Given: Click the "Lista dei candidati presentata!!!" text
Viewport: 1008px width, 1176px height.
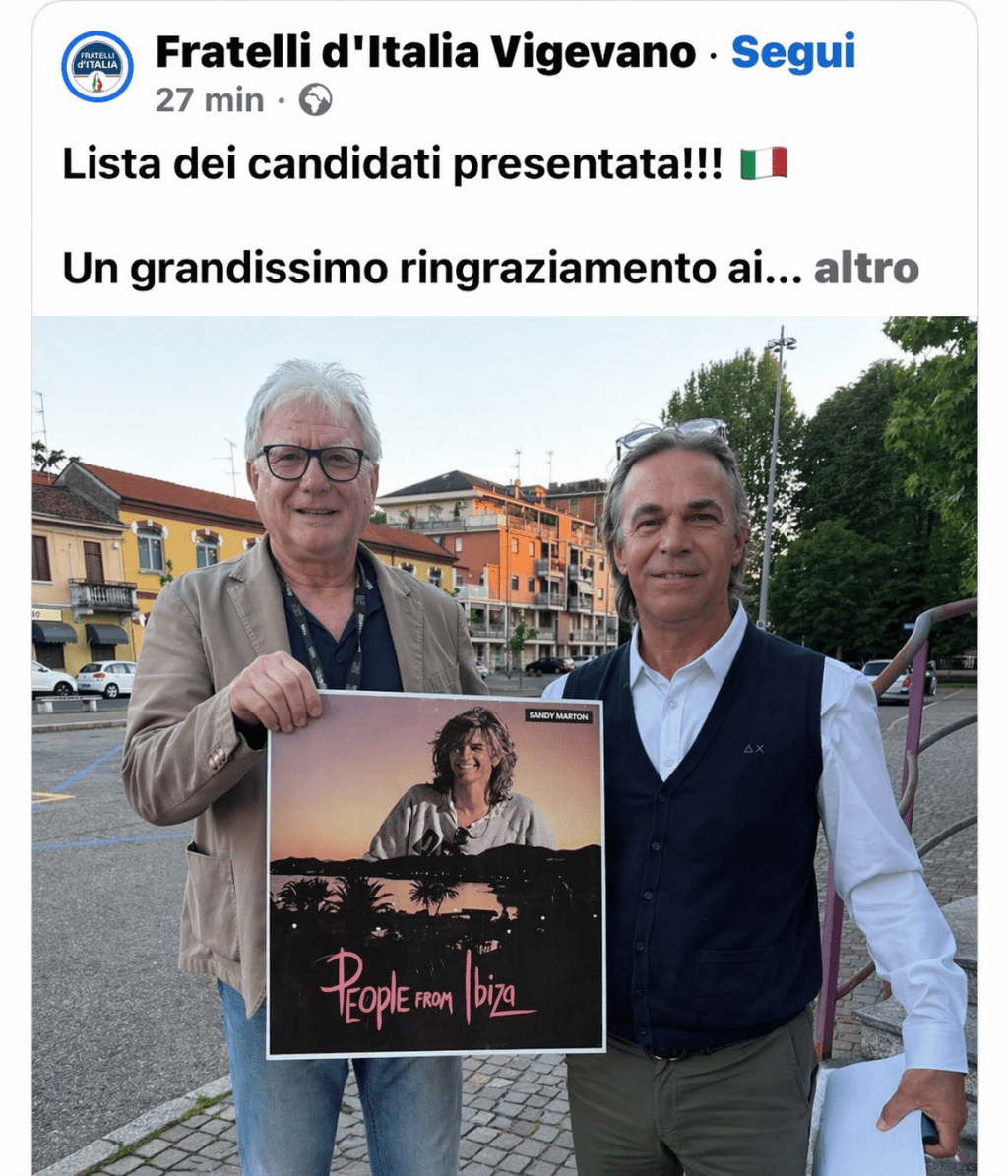Looking at the screenshot, I should pyautogui.click(x=393, y=164).
